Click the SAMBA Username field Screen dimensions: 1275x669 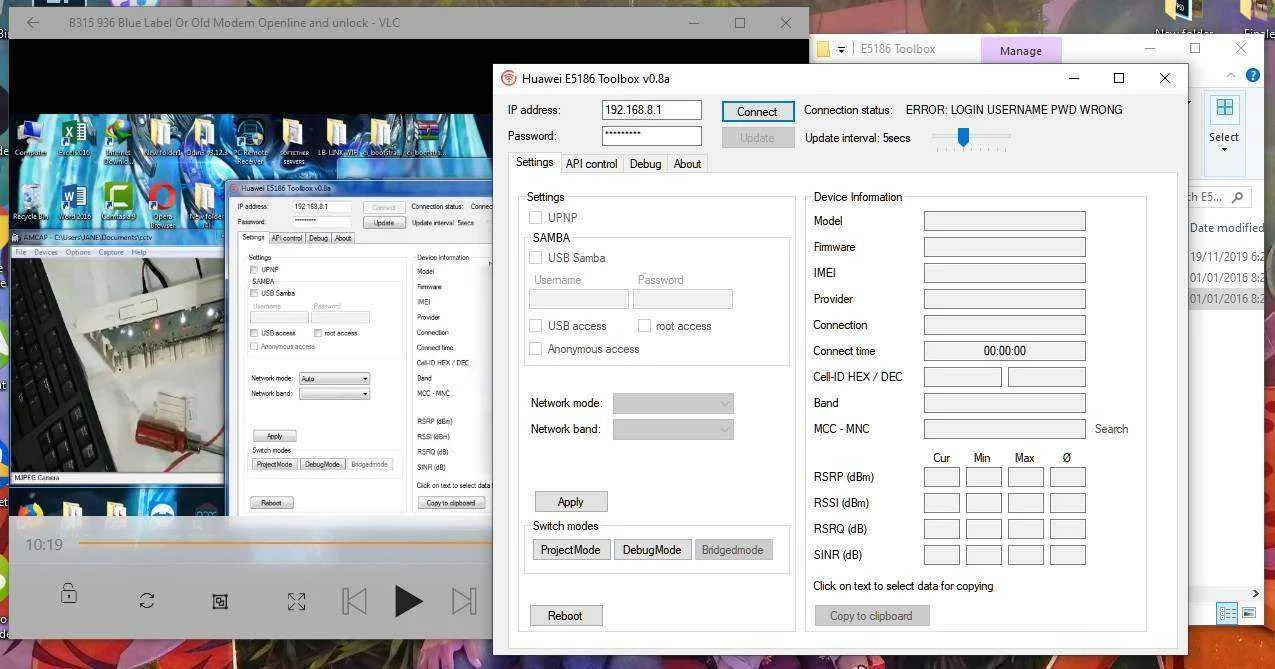pos(578,298)
